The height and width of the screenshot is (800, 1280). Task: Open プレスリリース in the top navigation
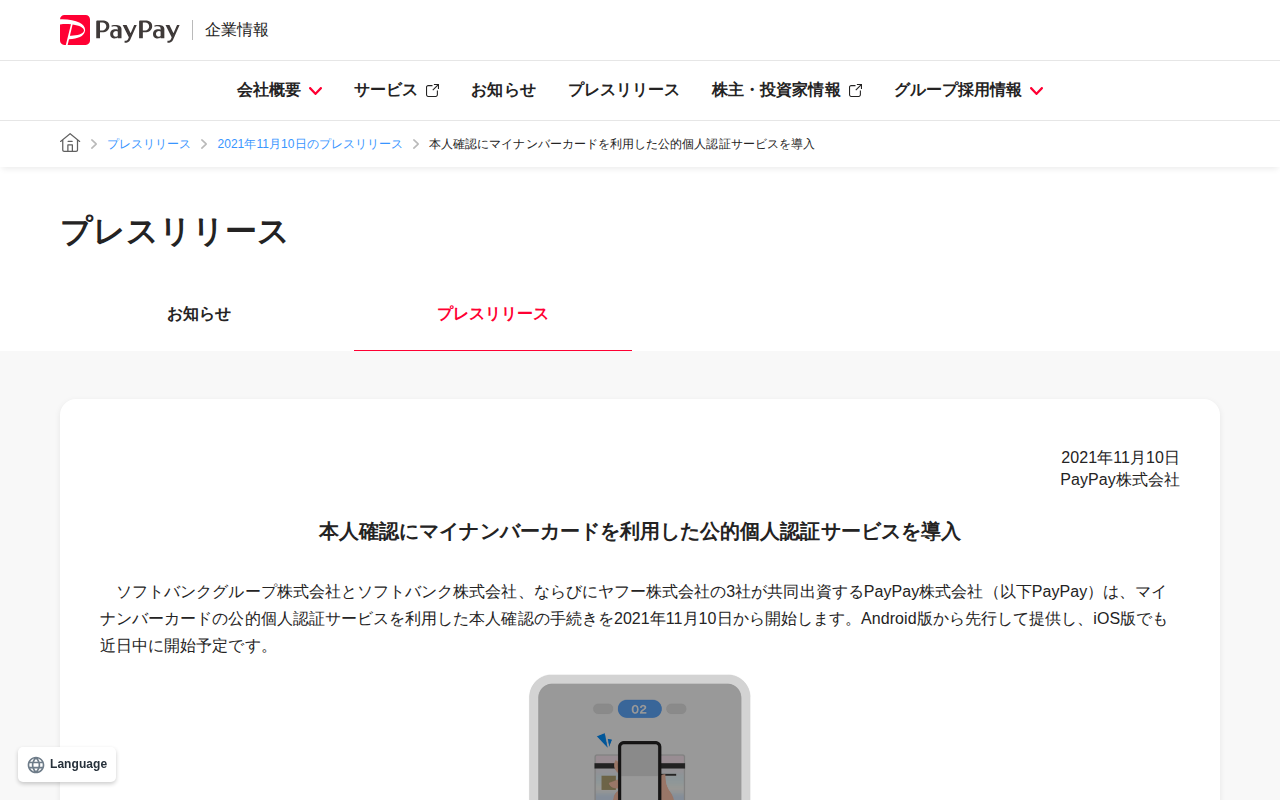624,90
